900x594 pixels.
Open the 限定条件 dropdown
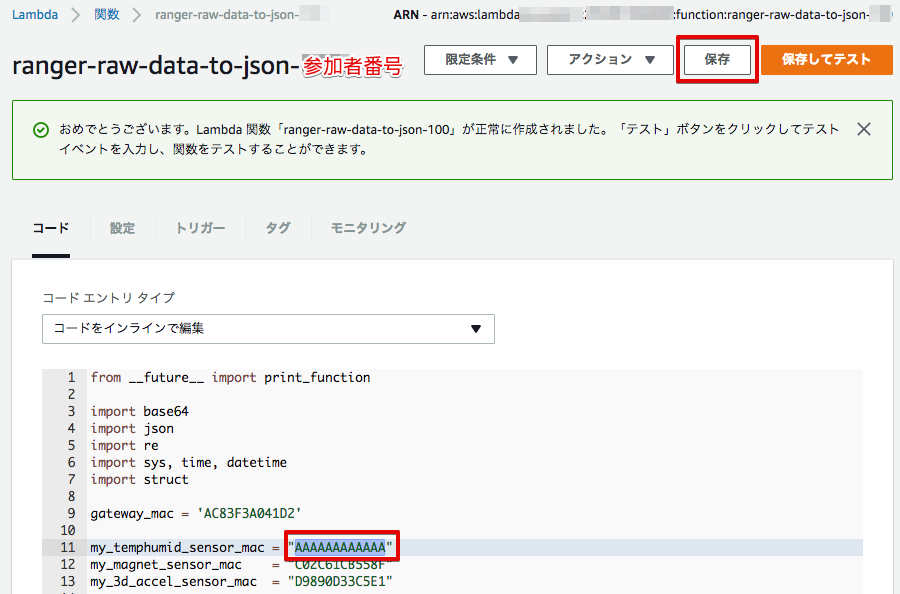480,60
